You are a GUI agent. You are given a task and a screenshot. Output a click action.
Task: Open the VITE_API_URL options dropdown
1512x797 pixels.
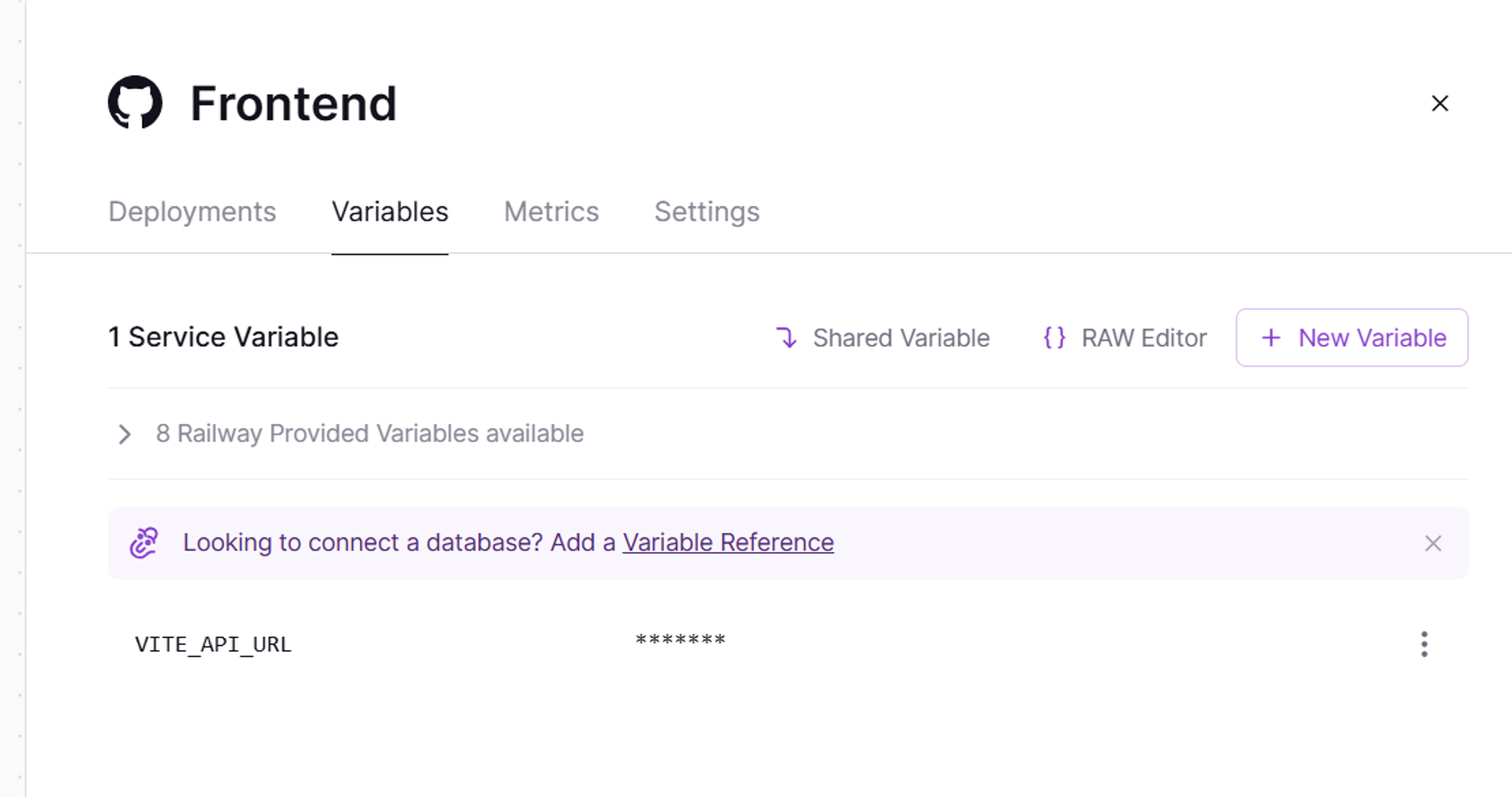click(x=1424, y=643)
